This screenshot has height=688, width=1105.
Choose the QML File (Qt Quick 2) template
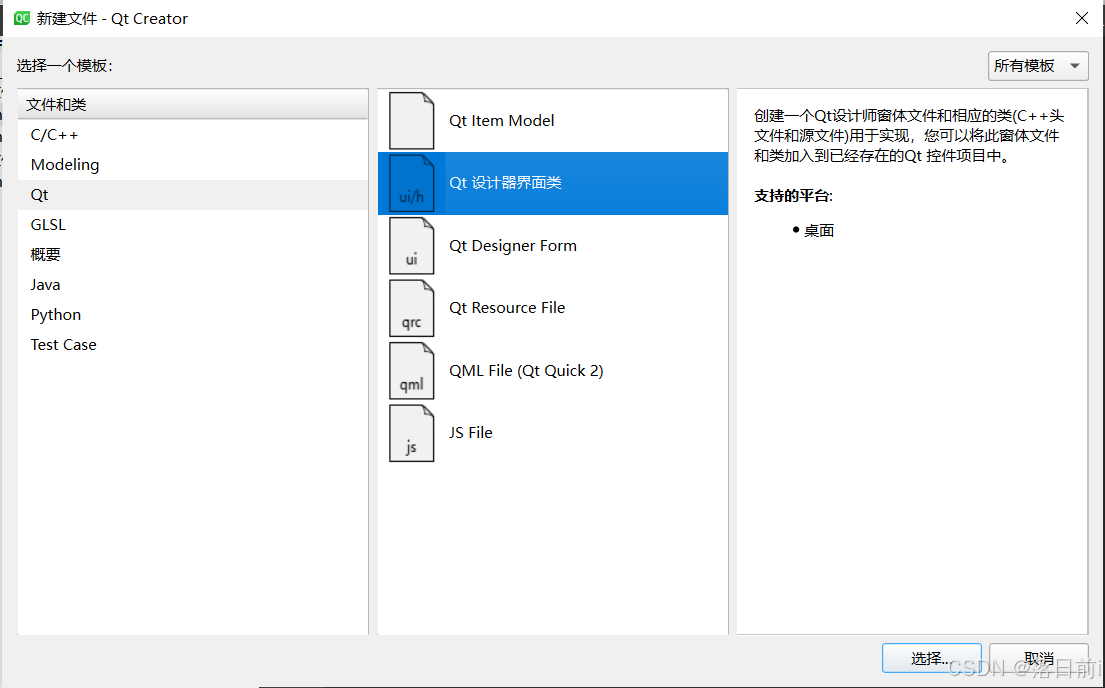tap(552, 371)
